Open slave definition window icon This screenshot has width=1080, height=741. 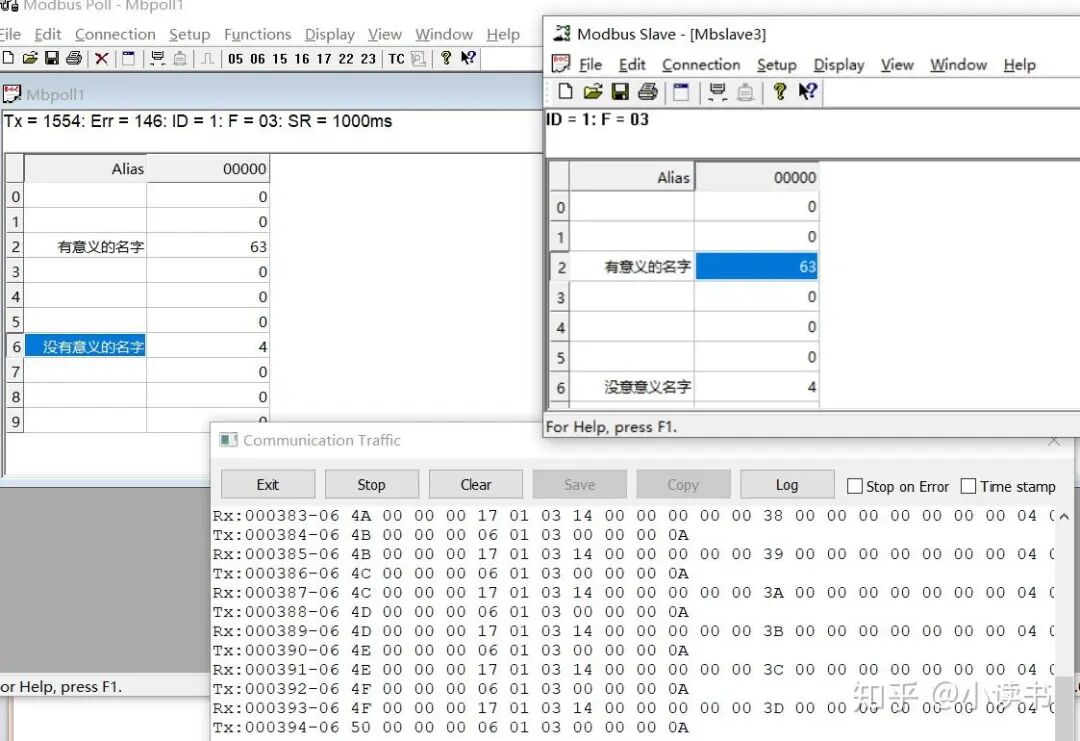681,91
